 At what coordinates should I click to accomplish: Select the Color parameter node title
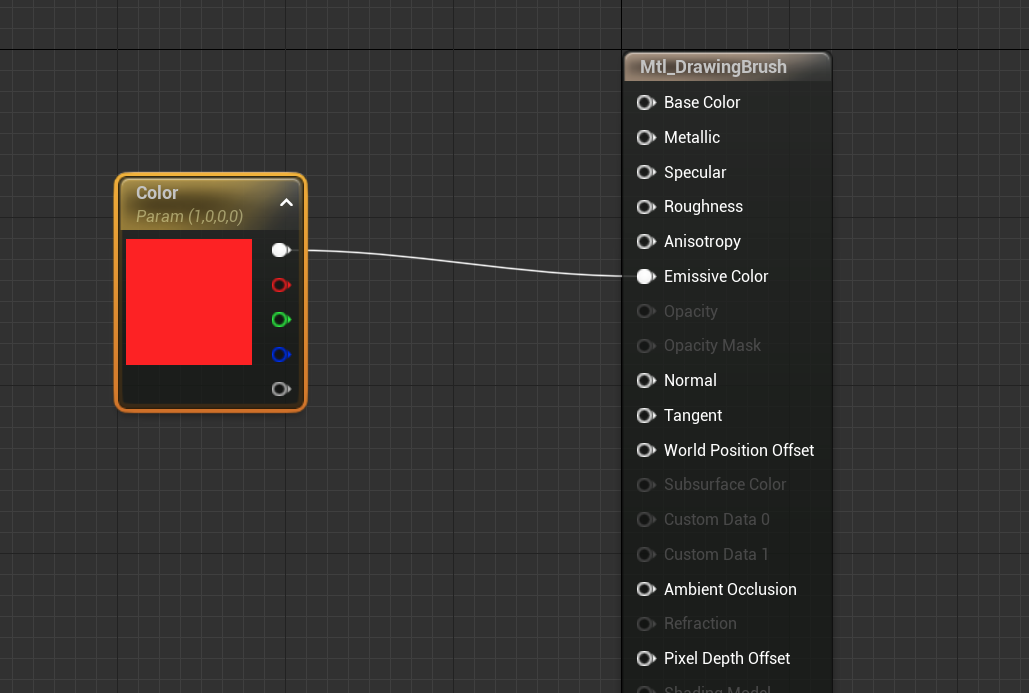[x=157, y=193]
